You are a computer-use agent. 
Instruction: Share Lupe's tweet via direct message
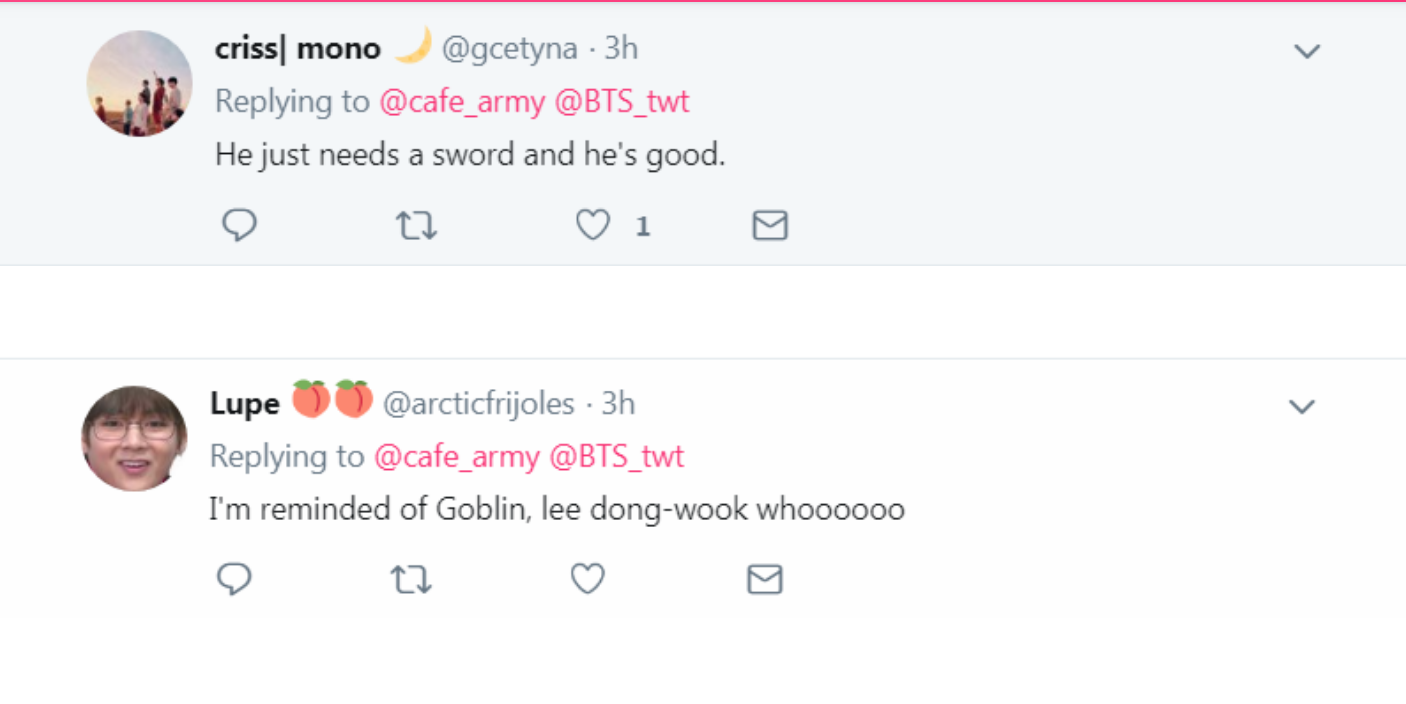765,580
